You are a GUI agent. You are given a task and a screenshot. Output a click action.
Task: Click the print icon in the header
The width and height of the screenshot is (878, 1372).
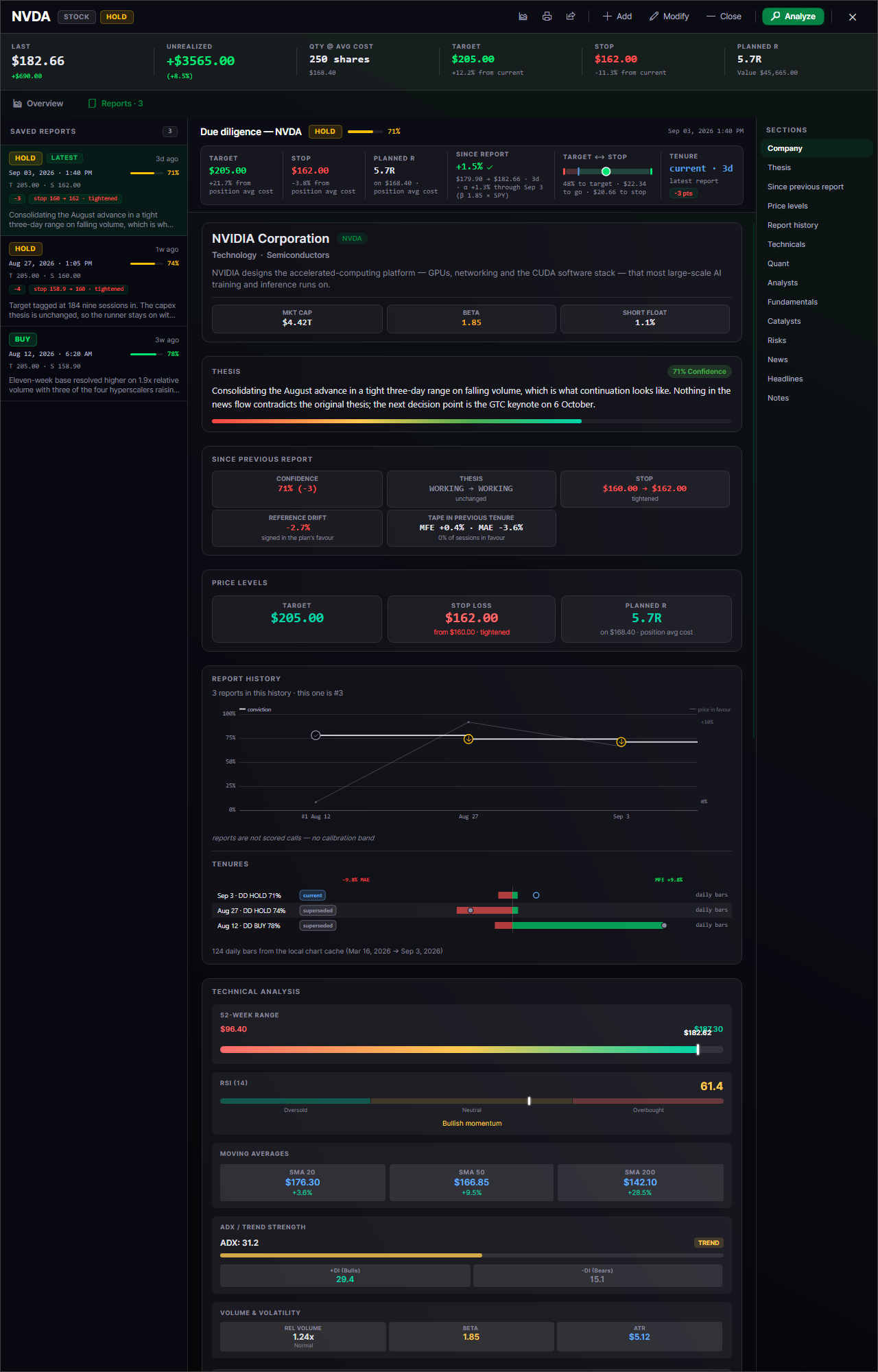[547, 16]
